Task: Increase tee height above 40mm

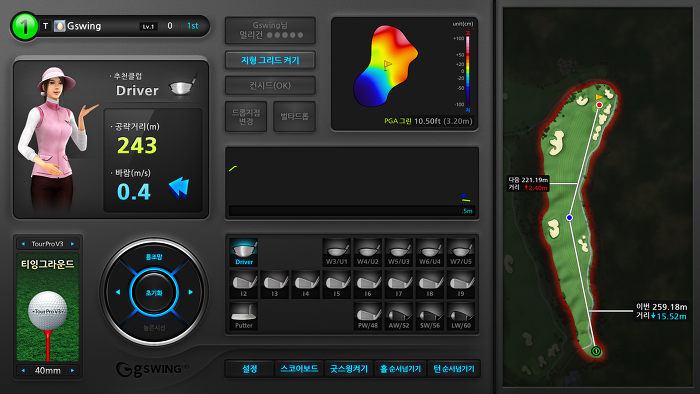Action: 72,370
